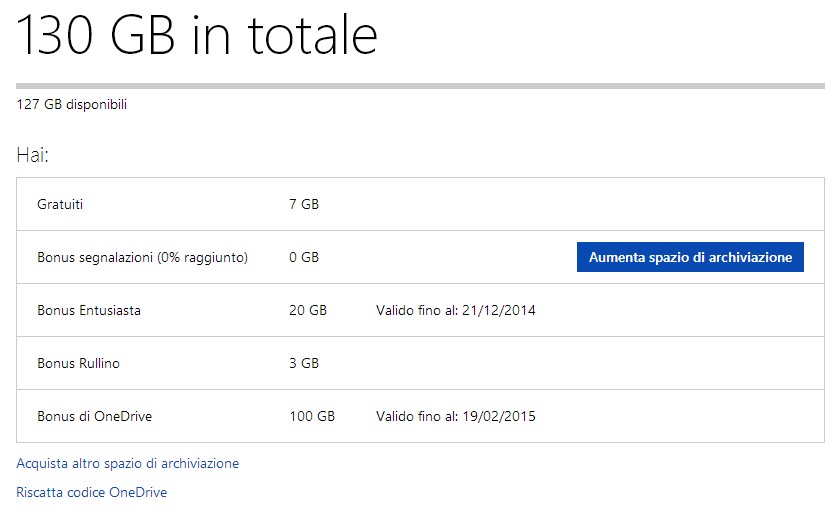840x516 pixels.
Task: Click the 130 GB in totale heading
Action: coord(197,36)
